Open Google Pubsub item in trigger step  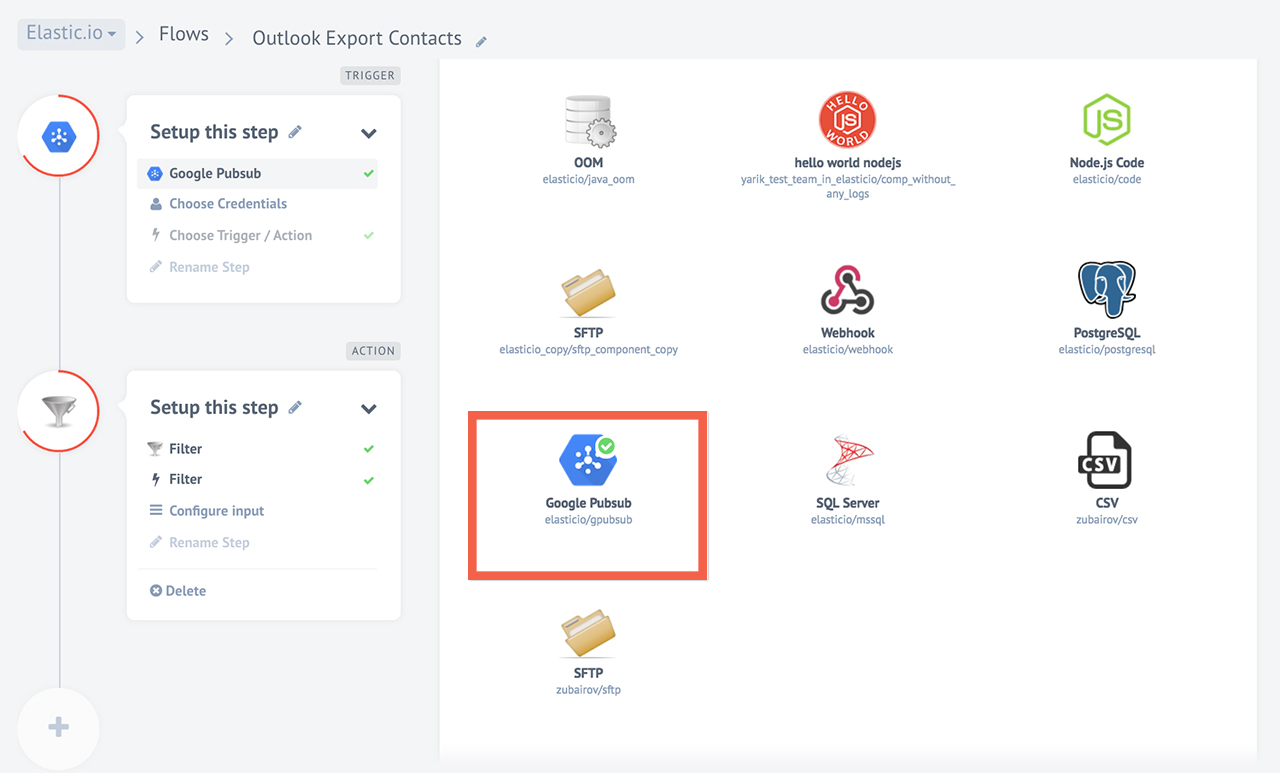(x=257, y=173)
